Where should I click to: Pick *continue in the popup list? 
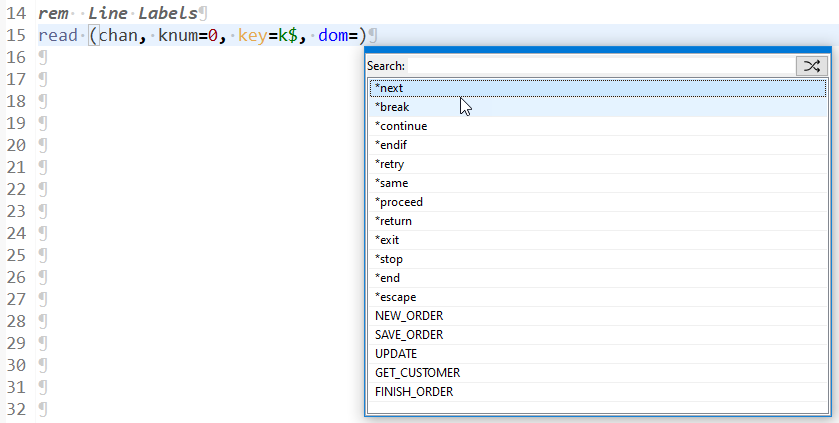[400, 126]
